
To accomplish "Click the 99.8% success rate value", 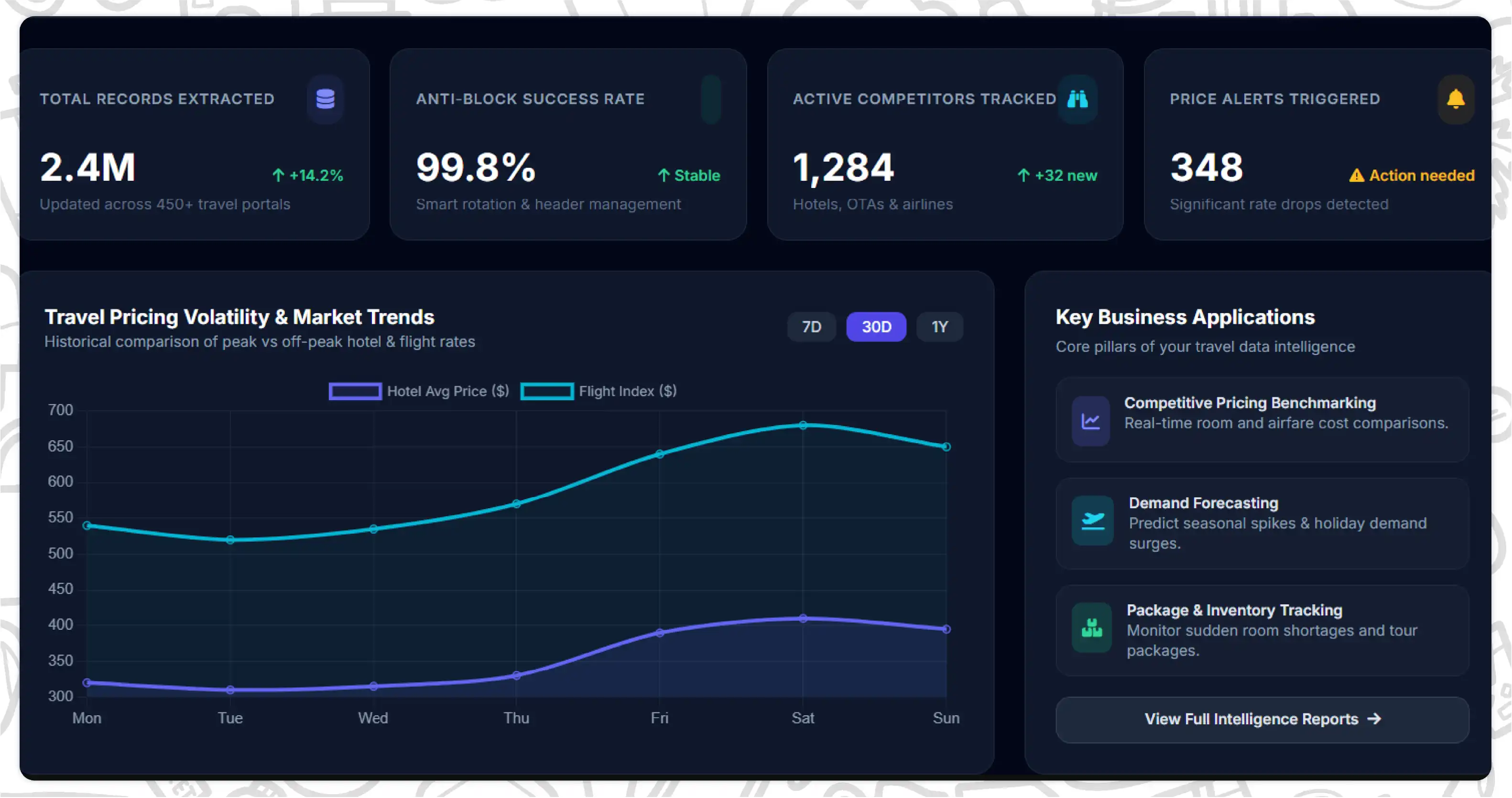I will pyautogui.click(x=476, y=167).
